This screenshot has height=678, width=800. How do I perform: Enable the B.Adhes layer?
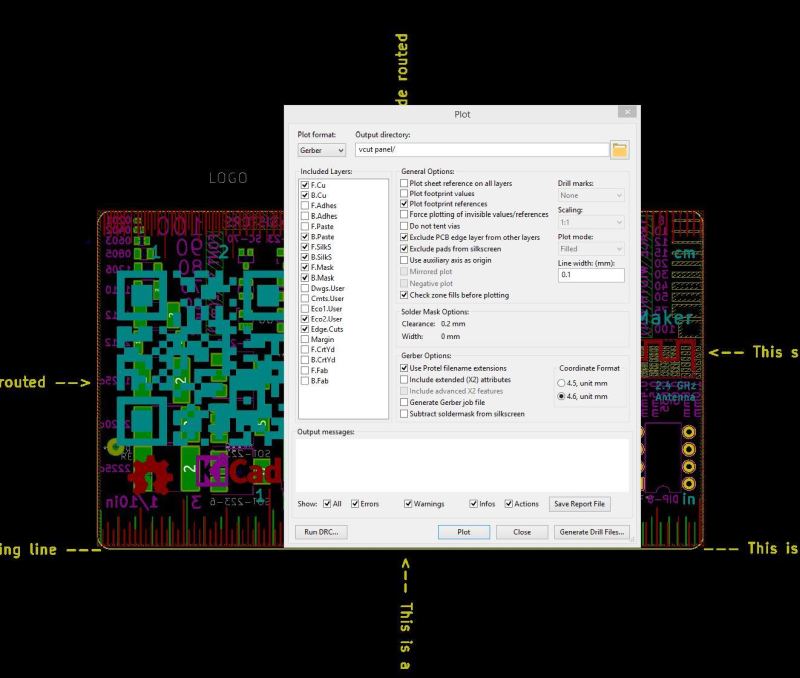pyautogui.click(x=305, y=216)
